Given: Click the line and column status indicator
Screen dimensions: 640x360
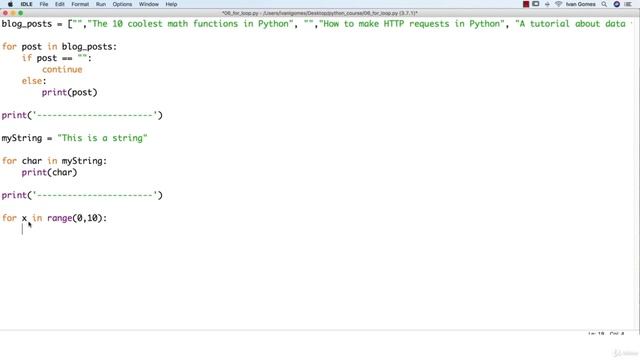Looking at the screenshot, I should (x=606, y=334).
